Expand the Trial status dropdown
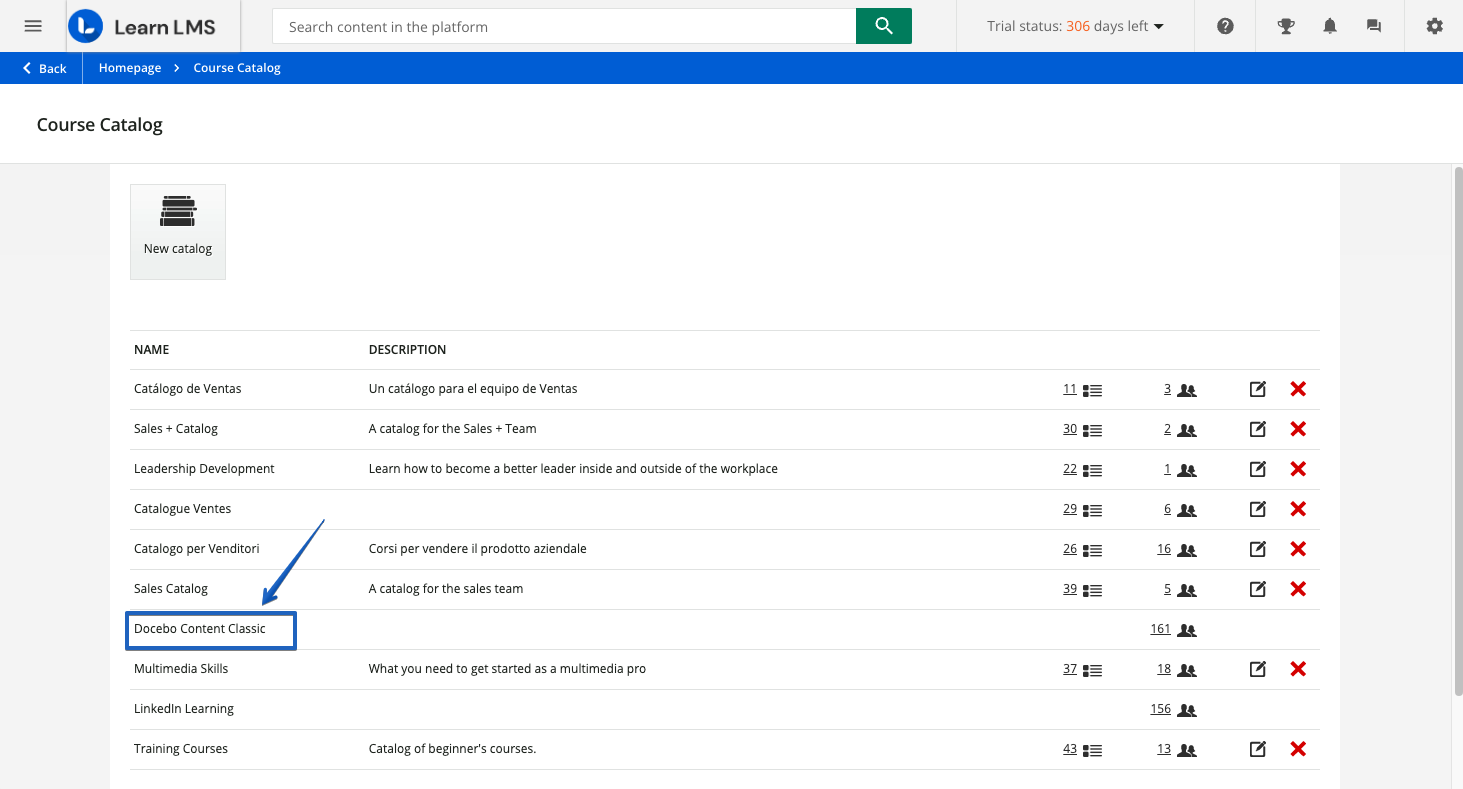The width and height of the screenshot is (1463, 789). [x=1075, y=26]
